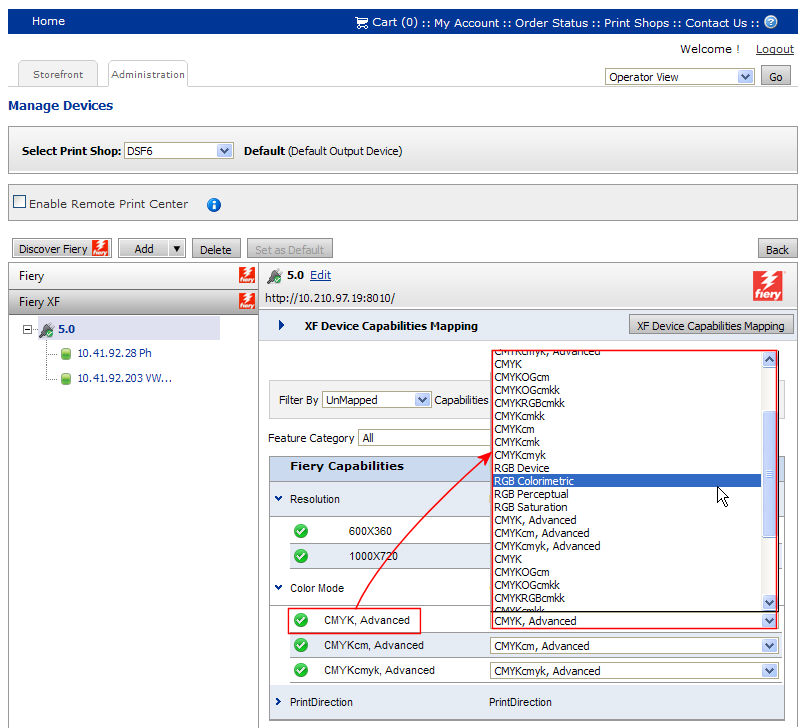Open the help question mark icon
The image size is (805, 728).
[x=771, y=22]
